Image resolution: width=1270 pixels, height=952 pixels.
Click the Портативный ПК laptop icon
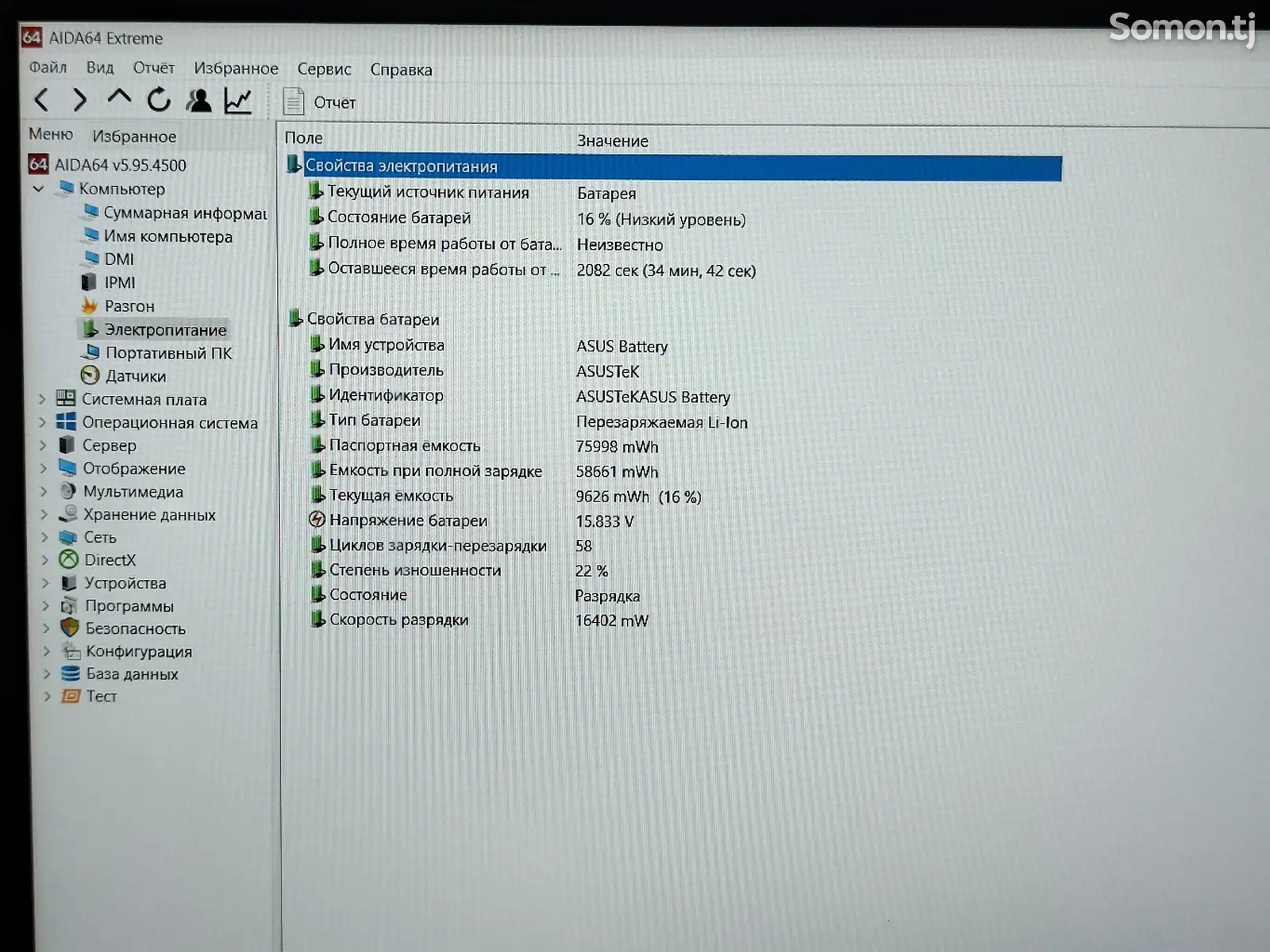tap(91, 351)
